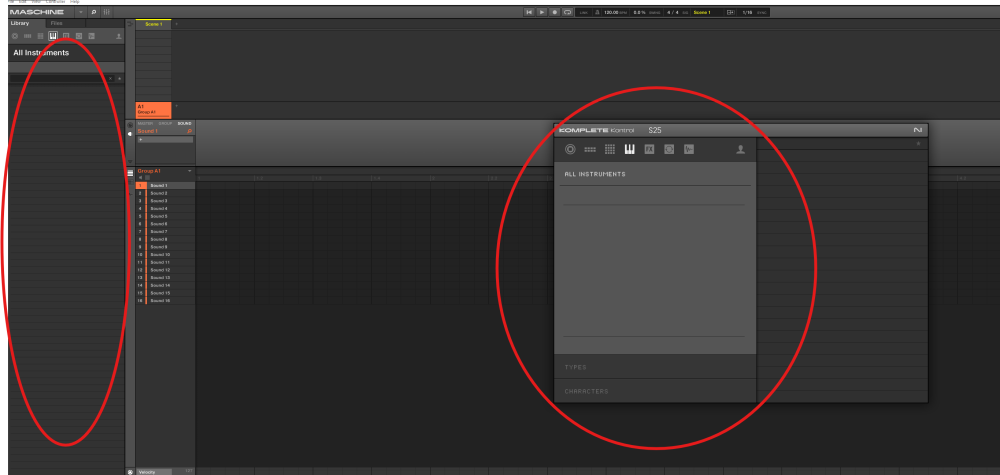Viewport: 1000px width, 475px height.
Task: Toggle arranger view icon left of Scene 1
Action: pyautogui.click(x=130, y=24)
